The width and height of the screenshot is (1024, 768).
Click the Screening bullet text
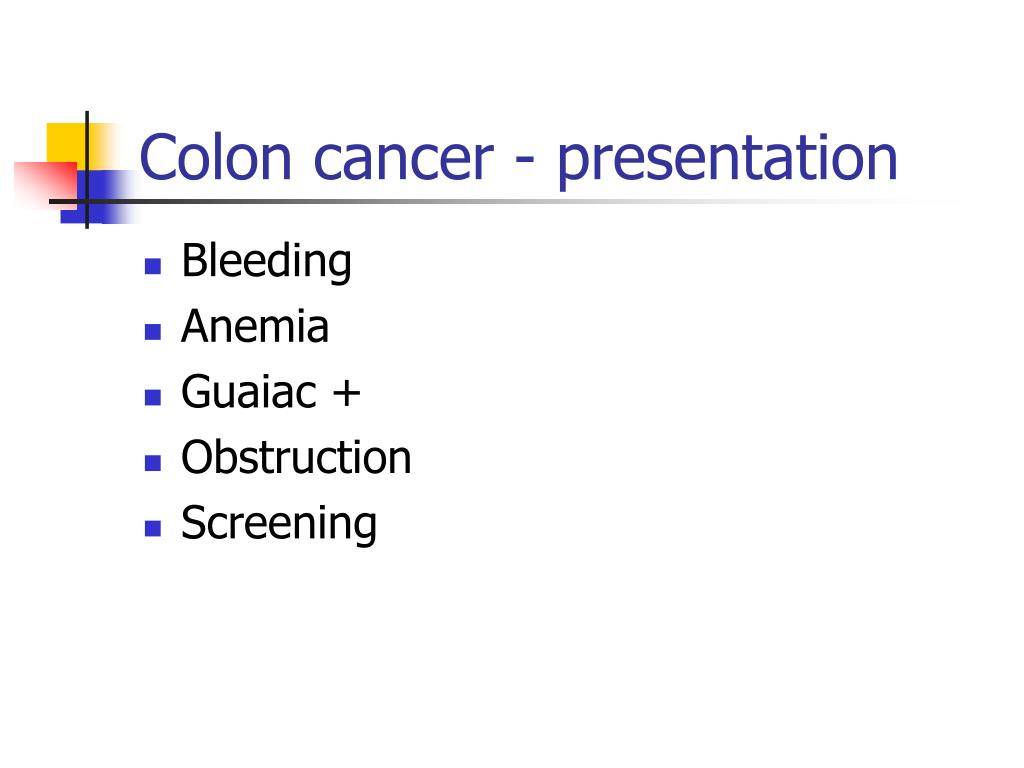pos(279,524)
